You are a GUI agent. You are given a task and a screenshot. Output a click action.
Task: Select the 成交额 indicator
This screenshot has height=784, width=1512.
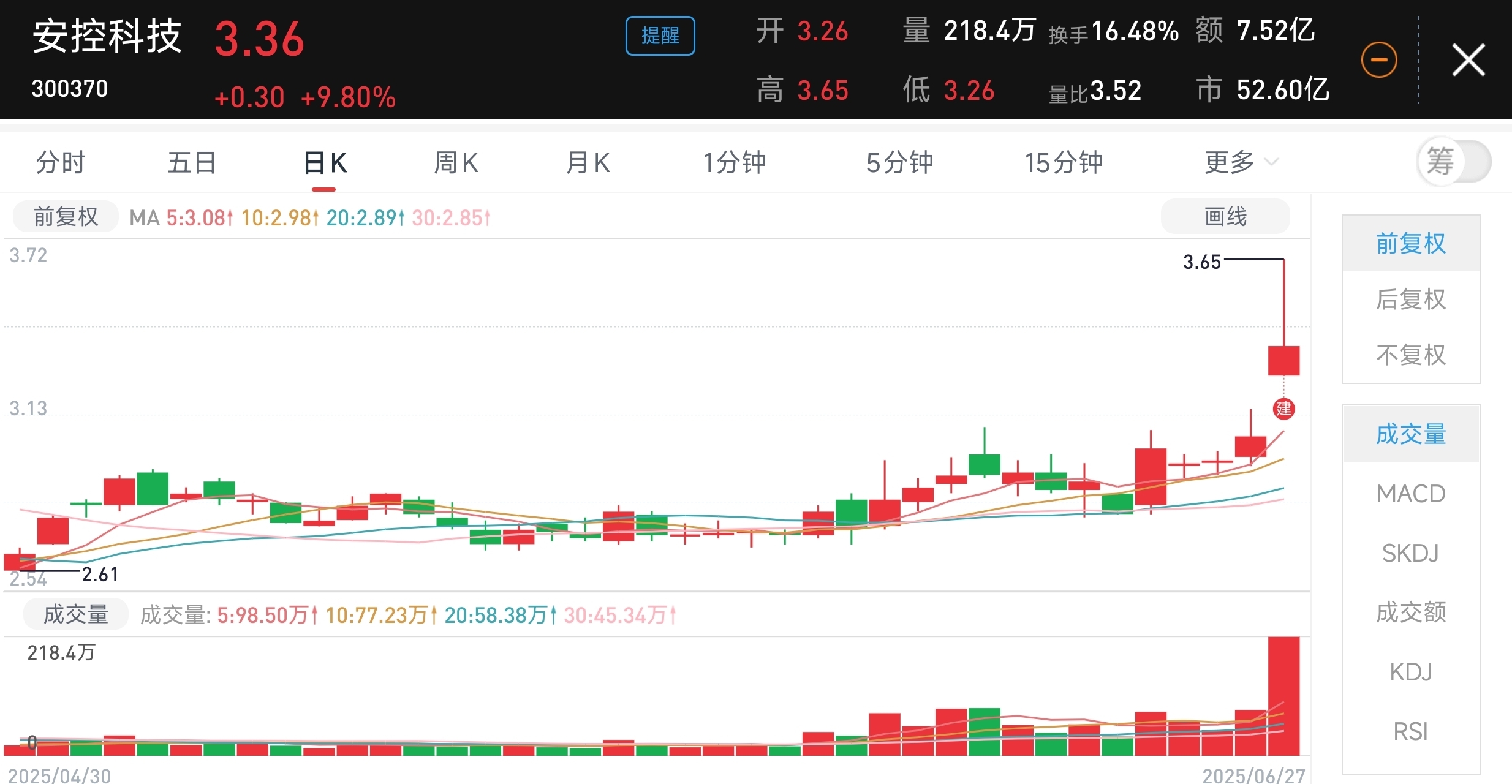pyautogui.click(x=1411, y=612)
